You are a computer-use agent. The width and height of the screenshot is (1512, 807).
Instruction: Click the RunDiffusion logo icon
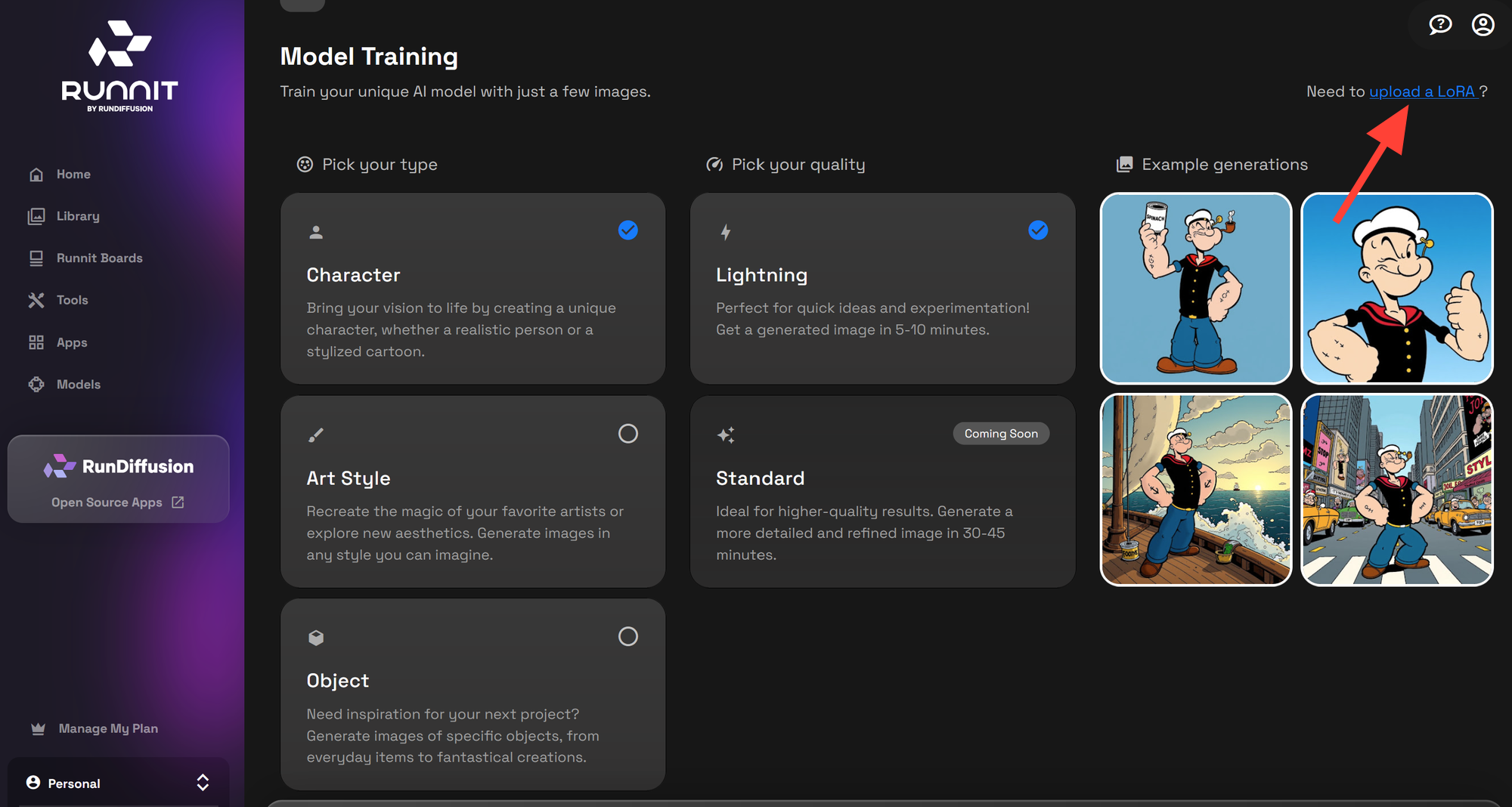[x=60, y=466]
